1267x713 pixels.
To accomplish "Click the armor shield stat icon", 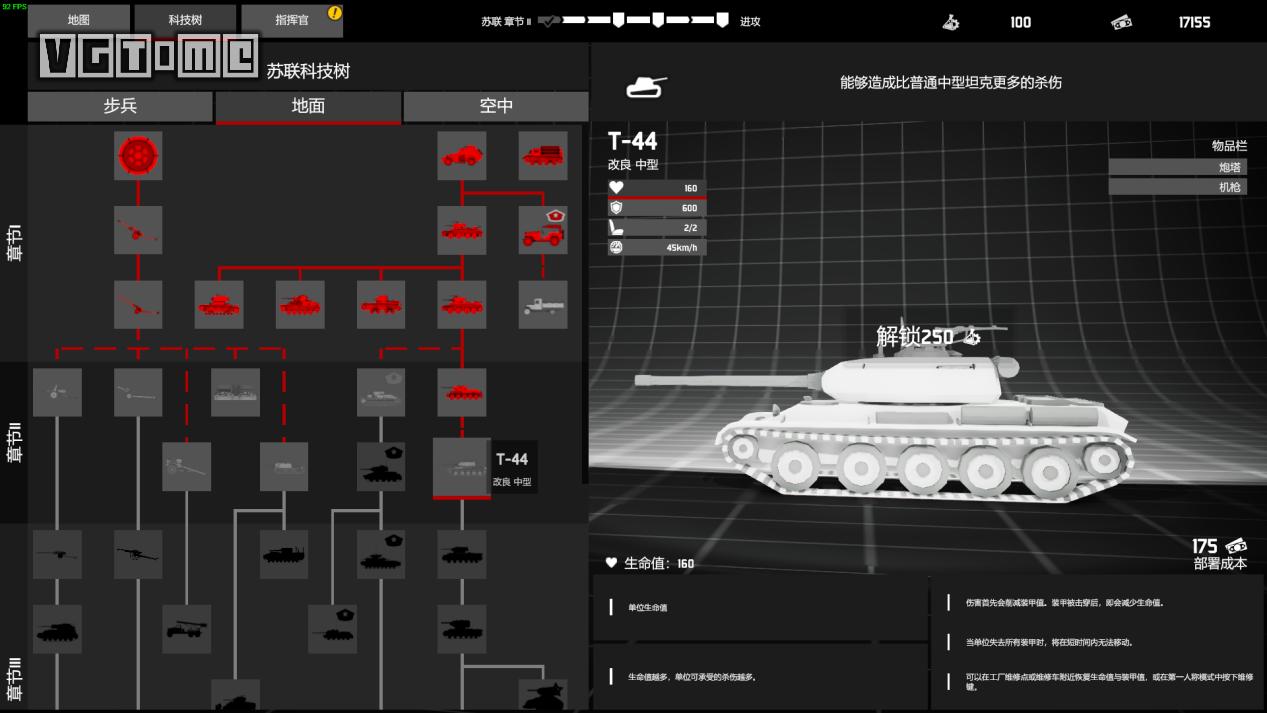I will point(616,208).
